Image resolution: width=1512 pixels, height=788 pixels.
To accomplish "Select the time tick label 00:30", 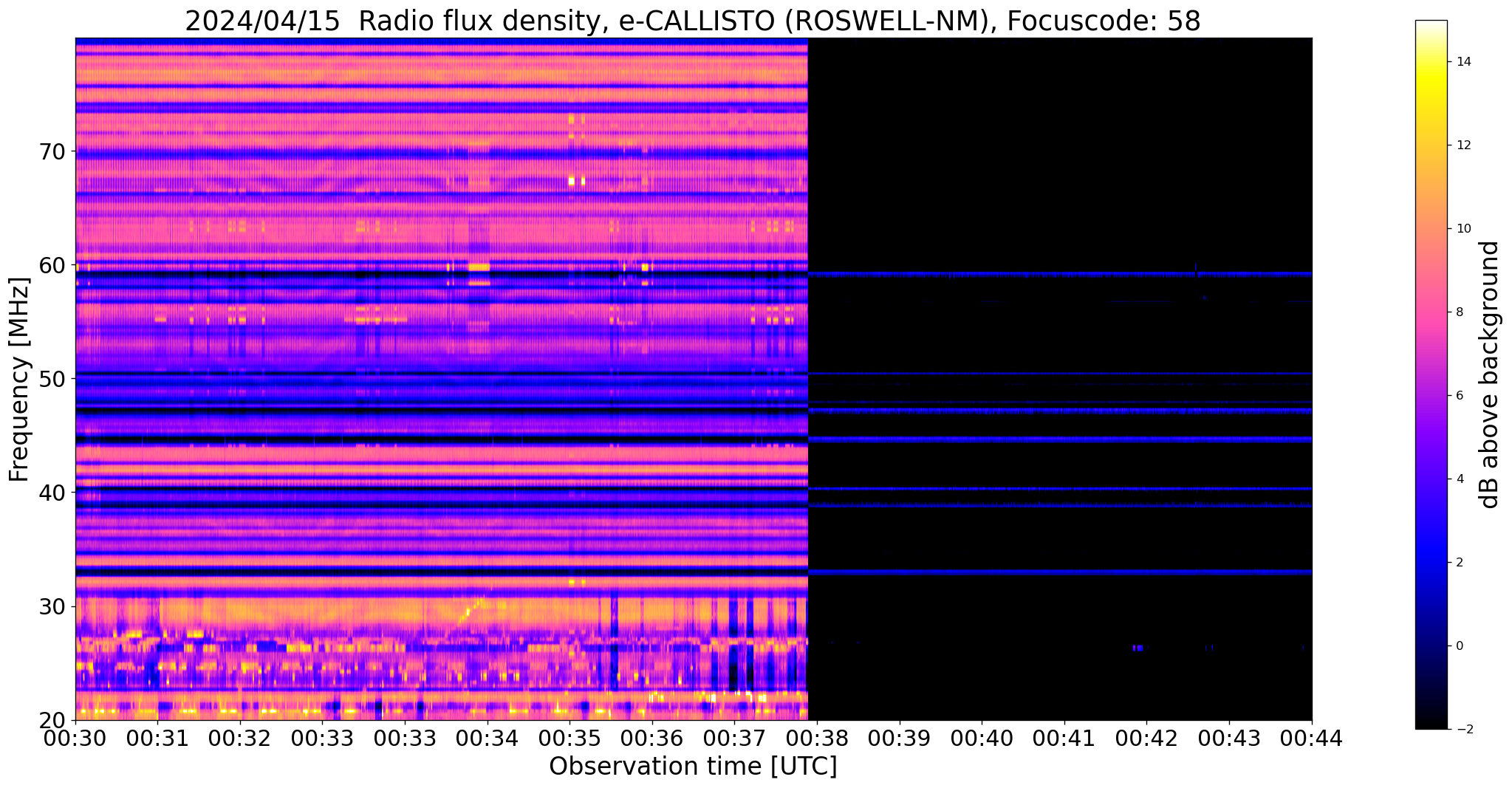I will (x=75, y=739).
